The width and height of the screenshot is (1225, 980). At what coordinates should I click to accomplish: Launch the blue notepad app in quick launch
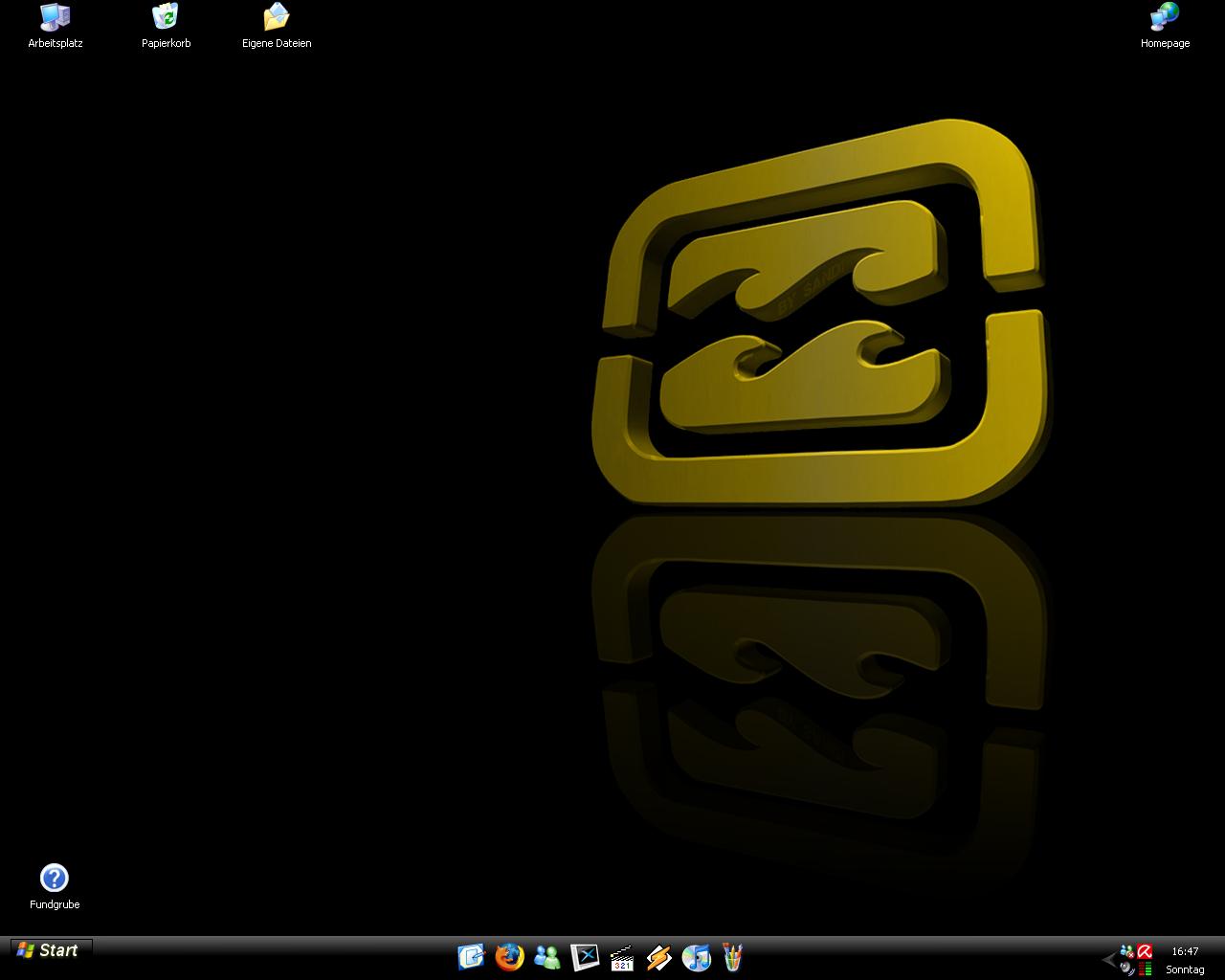click(471, 957)
